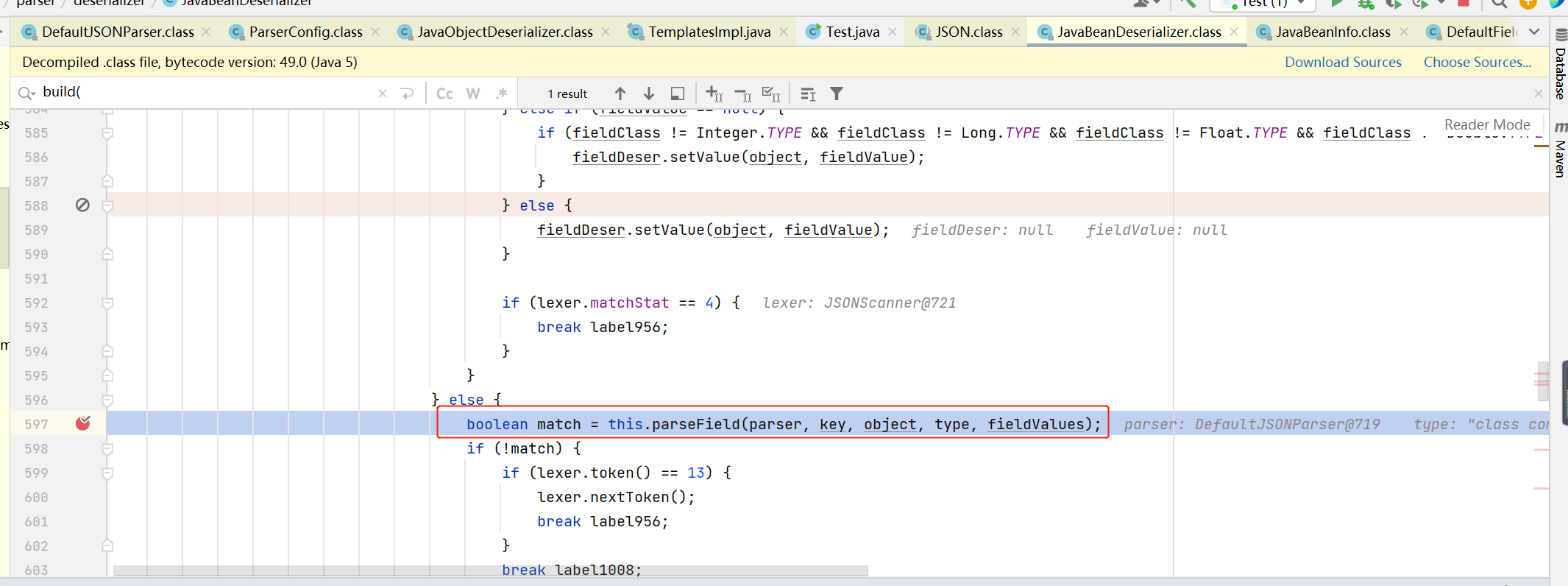The image size is (1568, 586).
Task: Collapse else block at line 588
Action: [107, 206]
